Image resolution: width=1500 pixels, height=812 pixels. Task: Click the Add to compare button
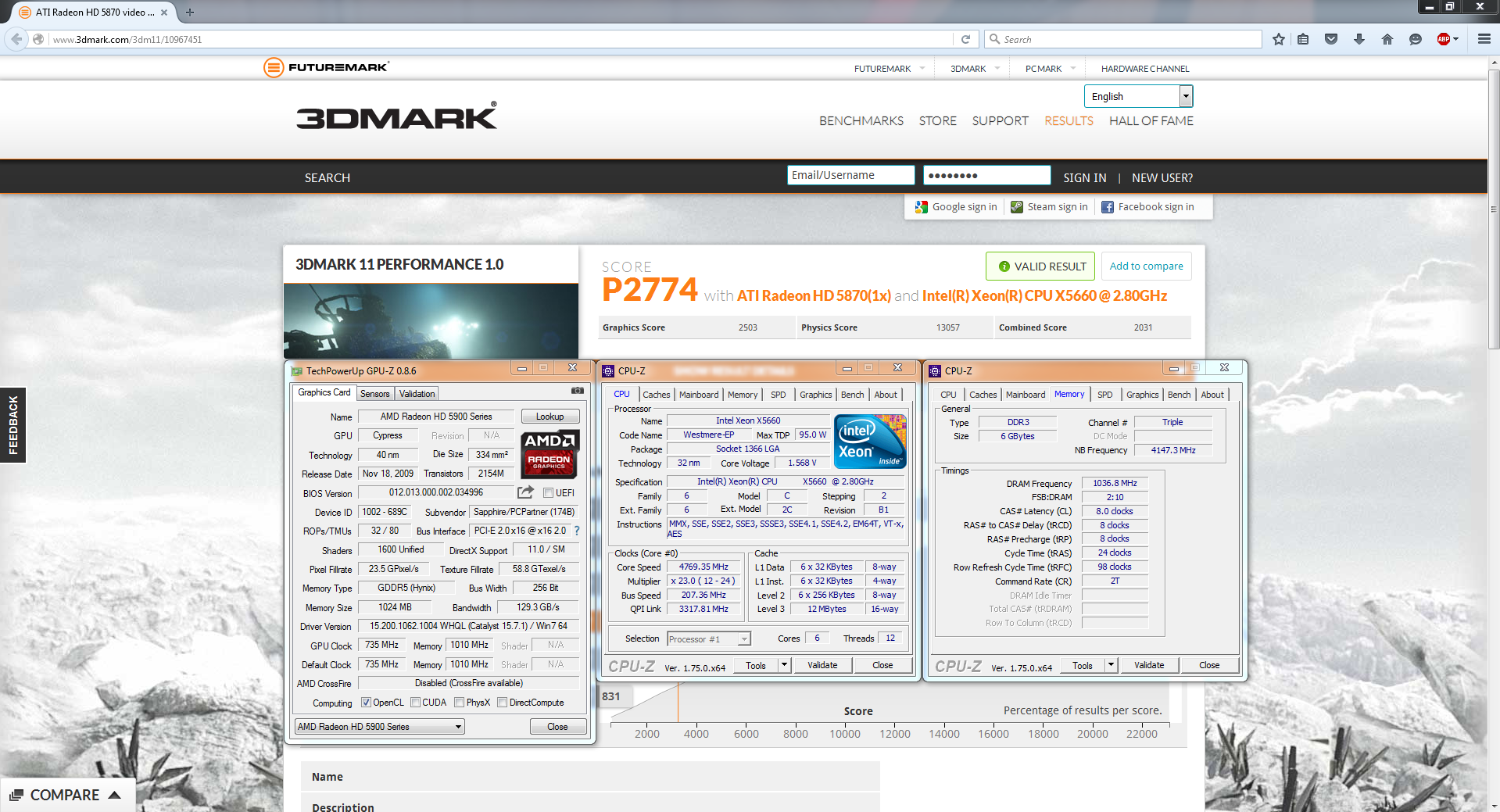[1146, 266]
